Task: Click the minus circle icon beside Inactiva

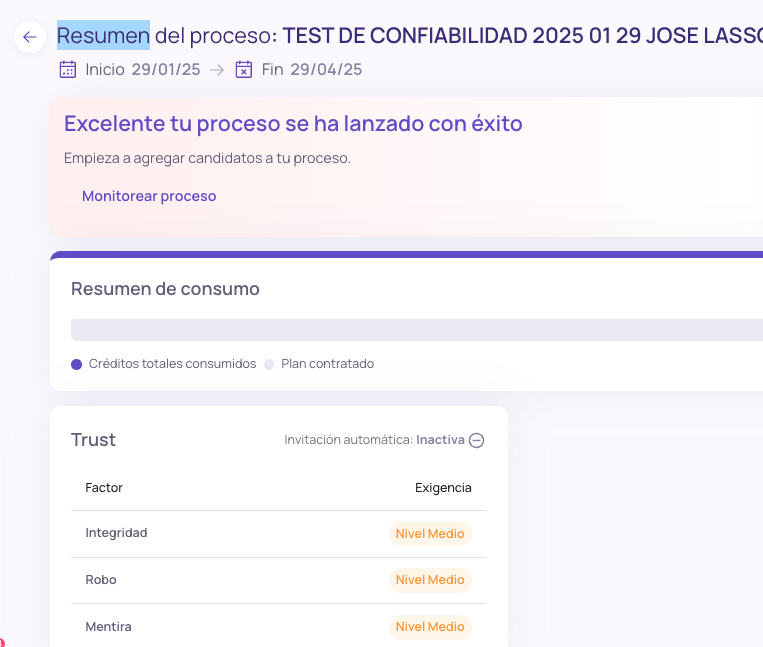Action: (477, 440)
